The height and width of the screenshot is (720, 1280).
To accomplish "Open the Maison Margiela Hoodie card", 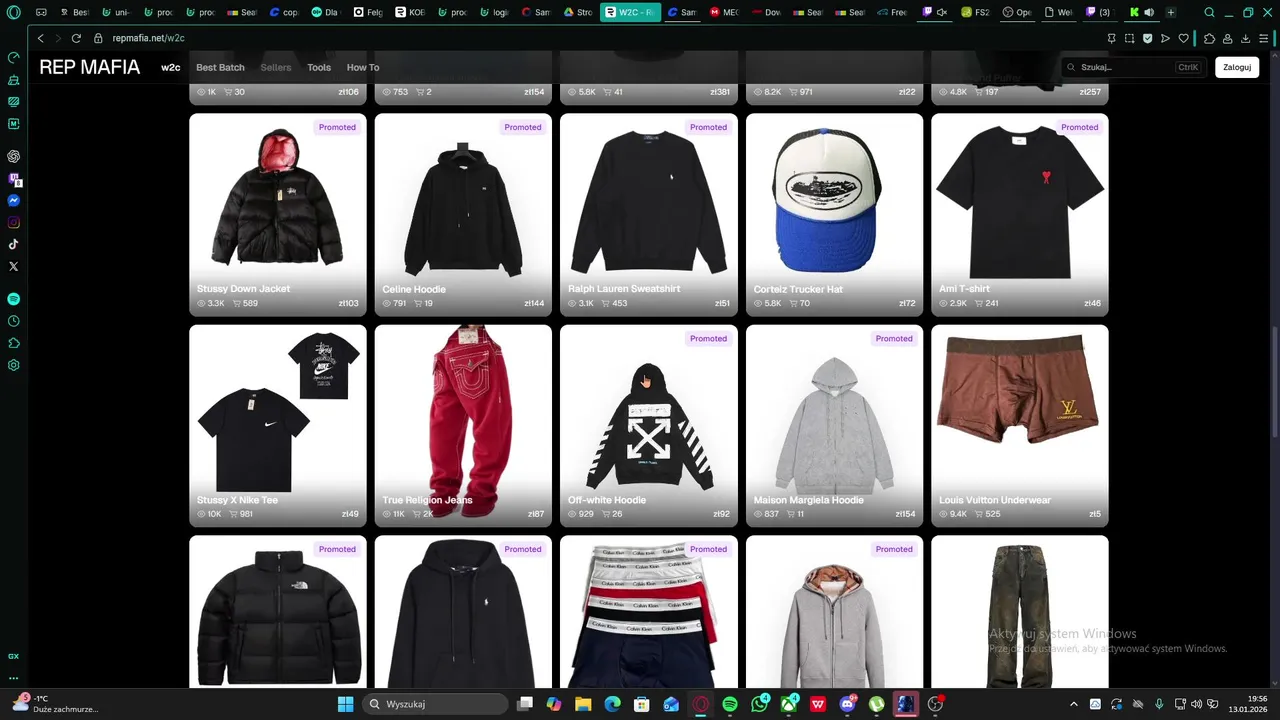I will 834,426.
